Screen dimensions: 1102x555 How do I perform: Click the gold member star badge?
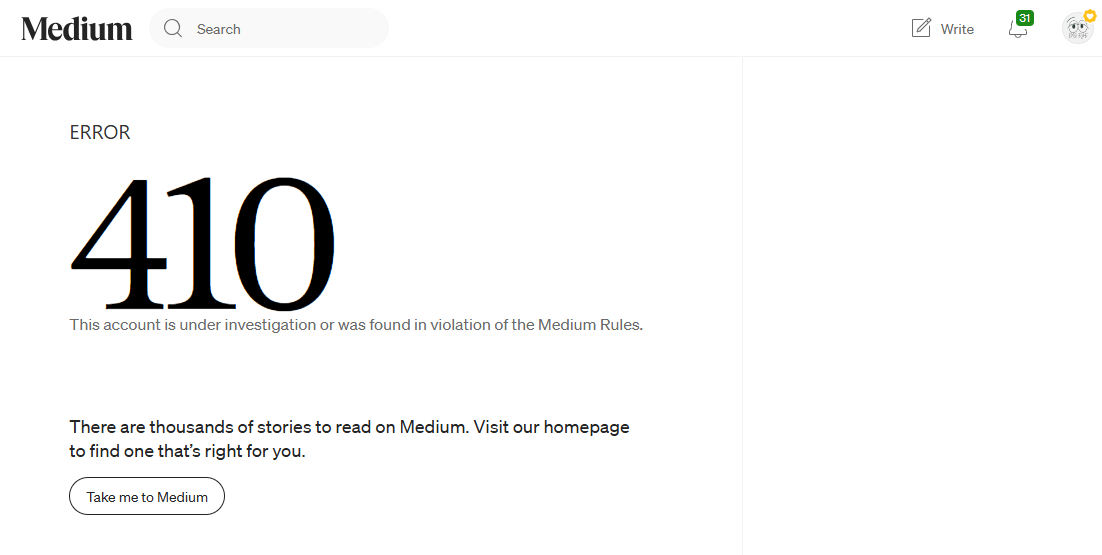[1089, 16]
